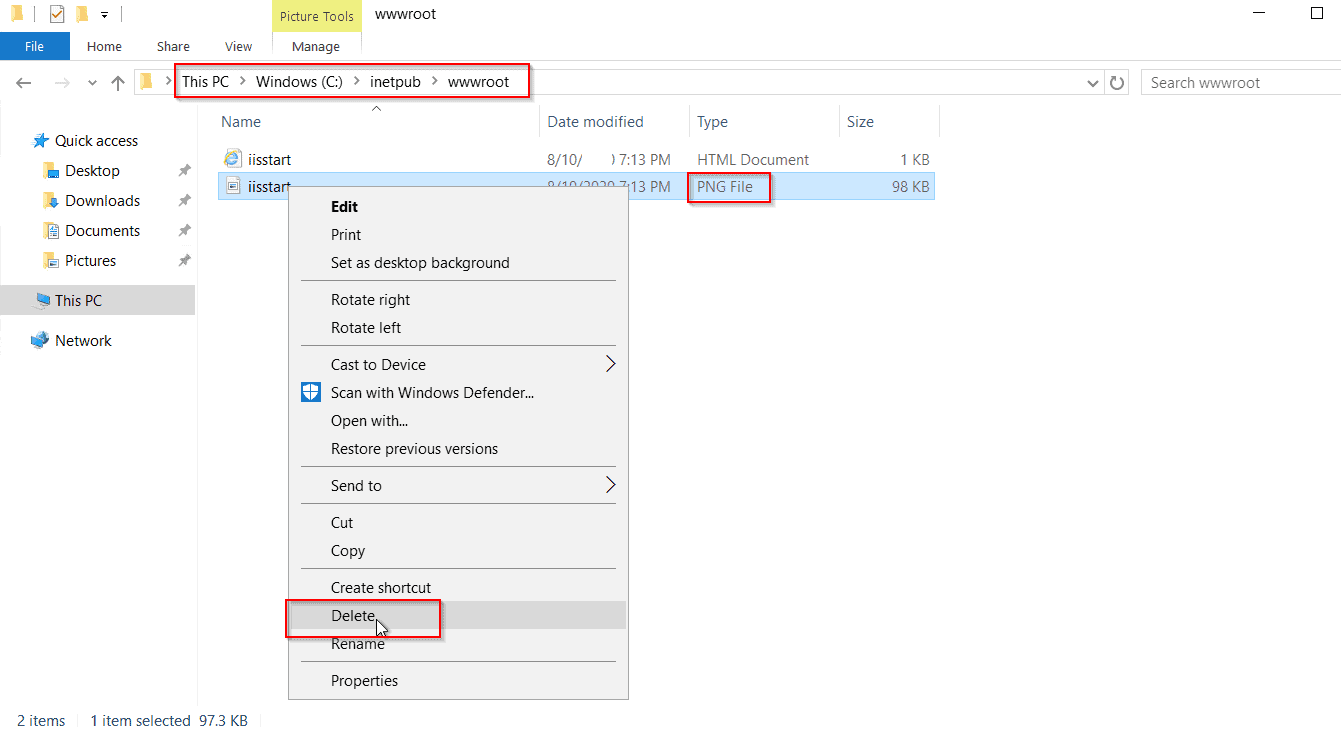Click the This PC icon in sidebar
Screen dimensions: 1341x729
point(42,300)
